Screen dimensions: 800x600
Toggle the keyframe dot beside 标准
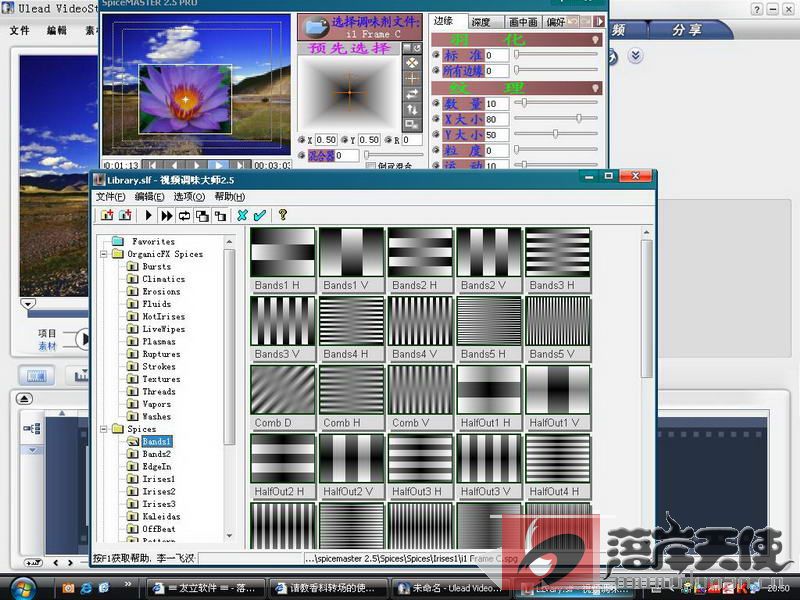436,55
